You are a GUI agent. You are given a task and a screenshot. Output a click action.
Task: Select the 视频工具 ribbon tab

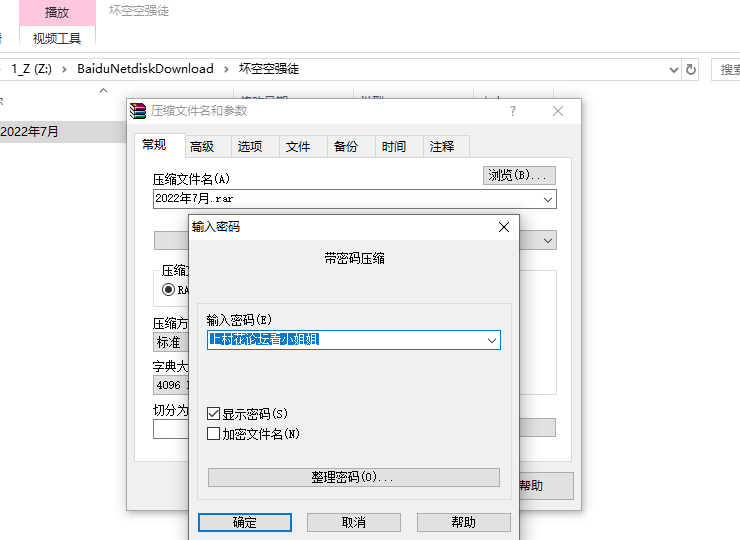(57, 38)
